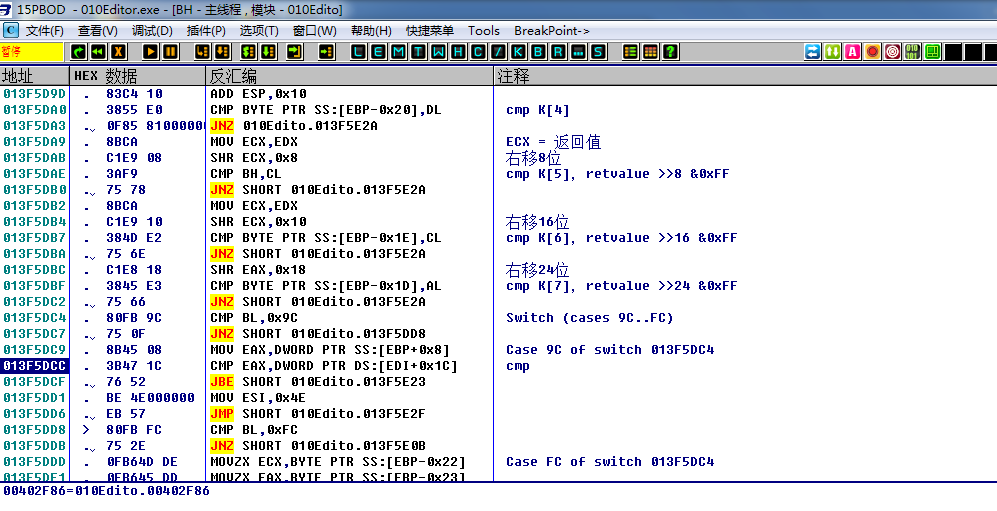Click the Trace over toolbar icon
Screen dimensions: 997x511
pos(268,52)
